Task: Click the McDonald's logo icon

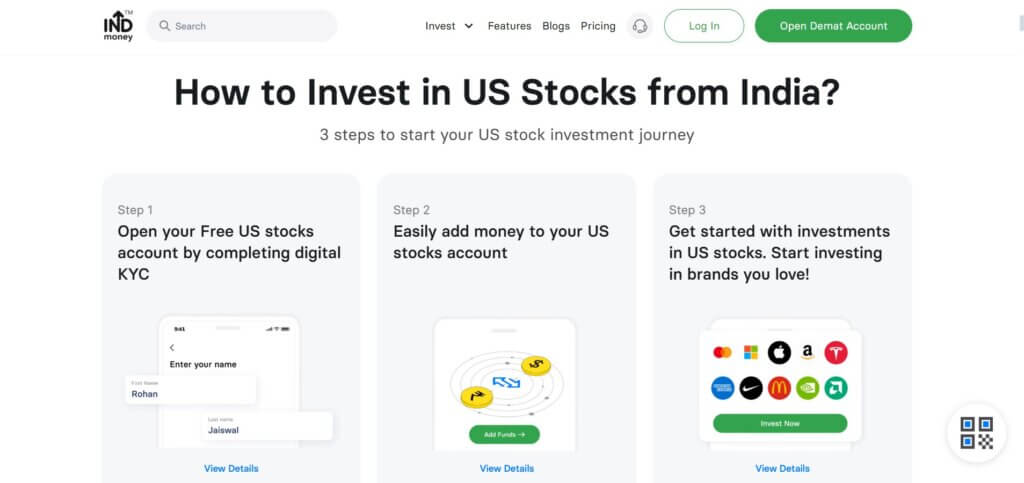Action: [x=779, y=388]
